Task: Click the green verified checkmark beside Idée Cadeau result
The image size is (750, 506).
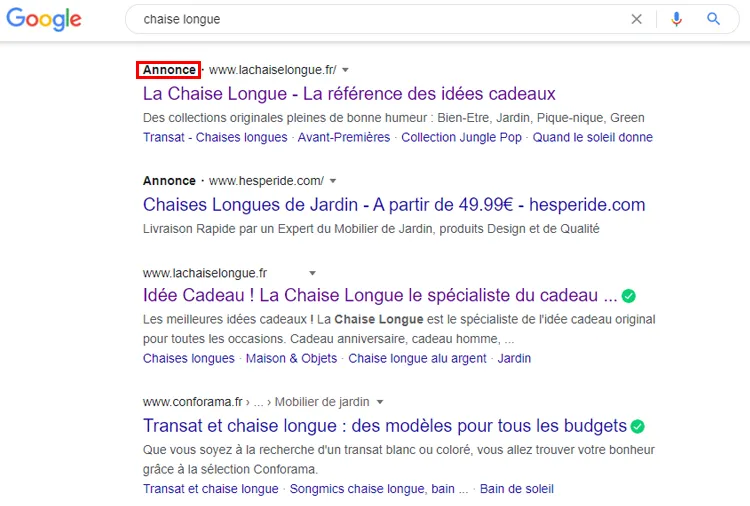Action: (629, 296)
